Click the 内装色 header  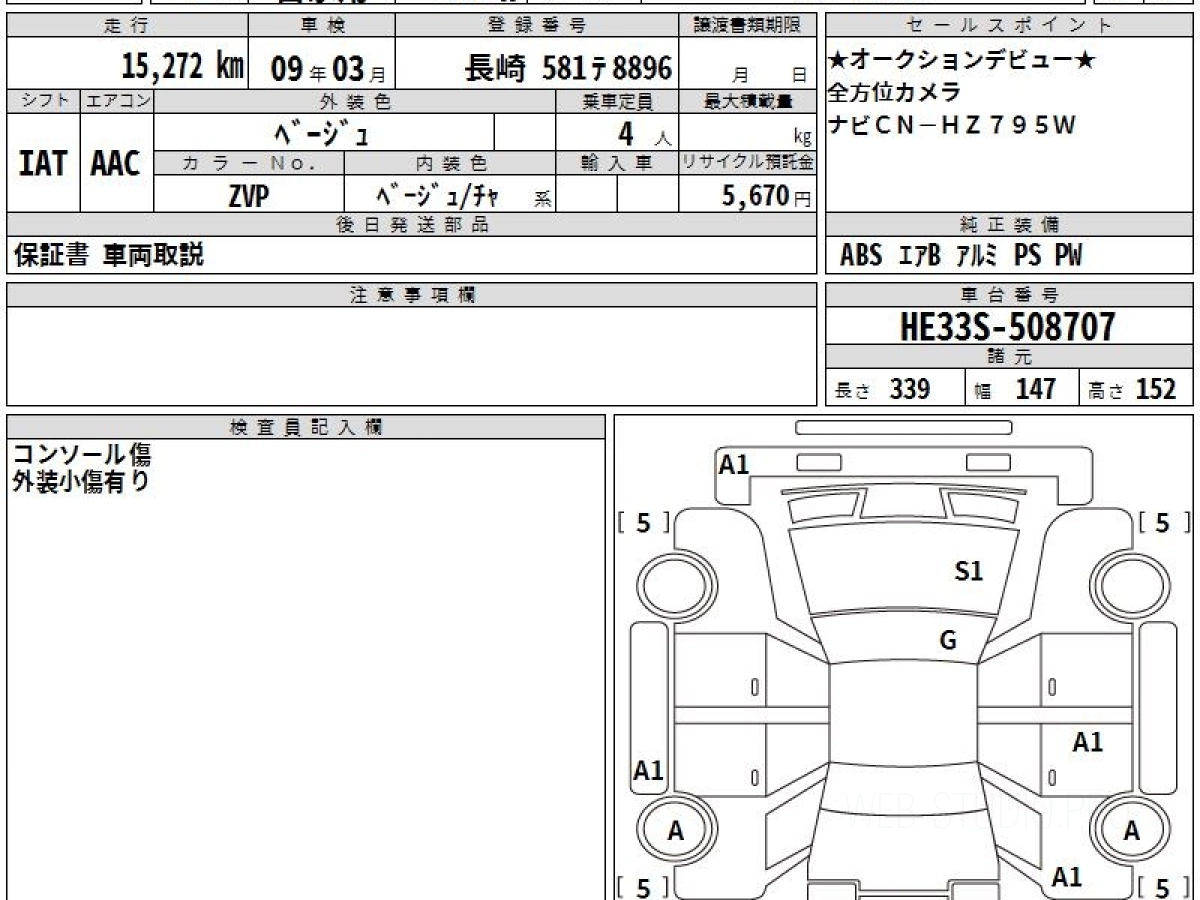click(x=450, y=163)
